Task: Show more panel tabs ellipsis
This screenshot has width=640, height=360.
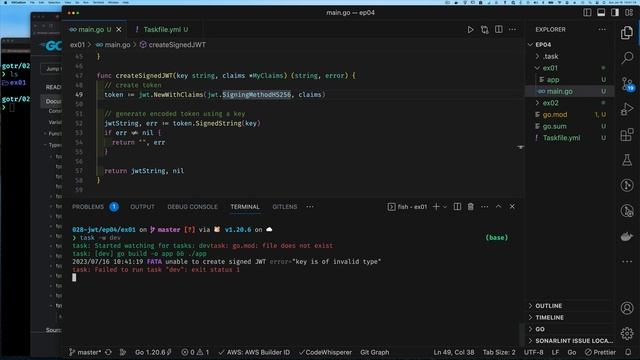Action: pyautogui.click(x=310, y=207)
